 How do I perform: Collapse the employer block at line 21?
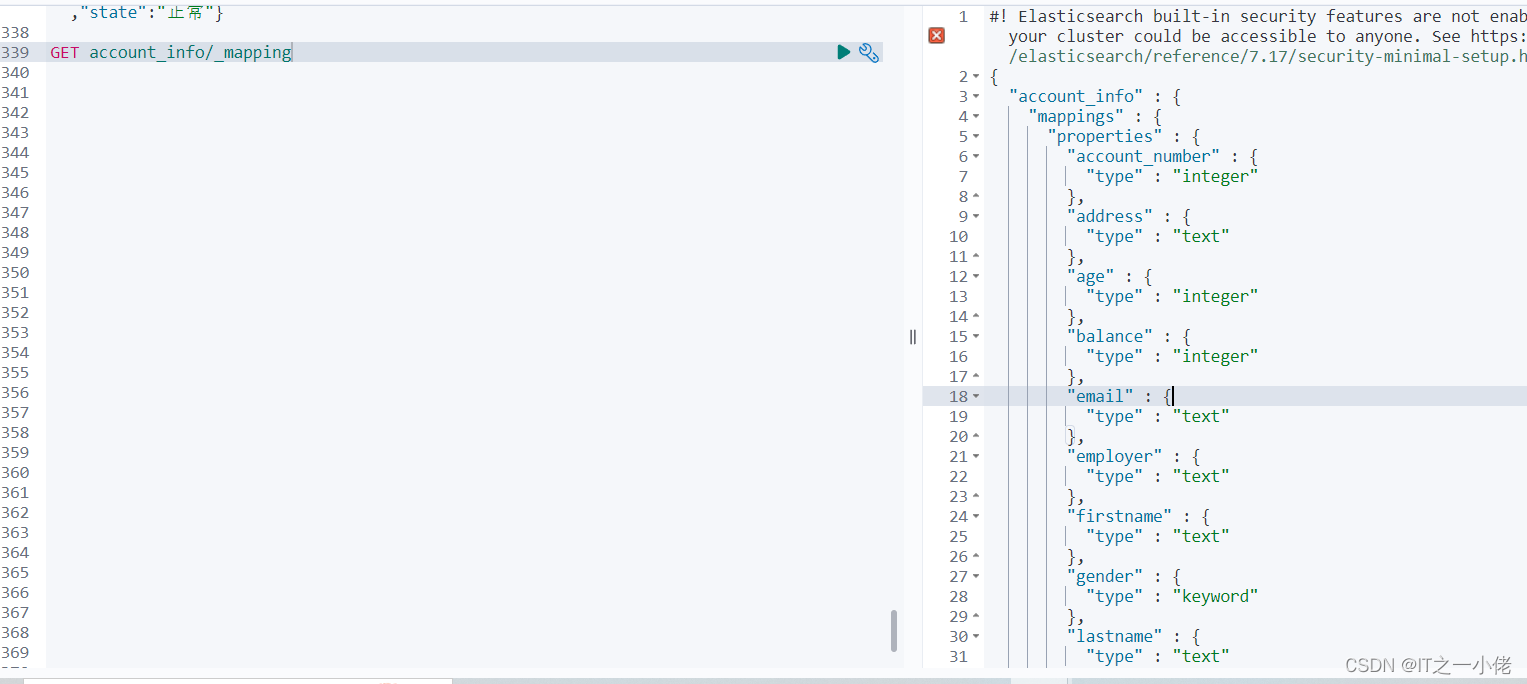coord(974,456)
